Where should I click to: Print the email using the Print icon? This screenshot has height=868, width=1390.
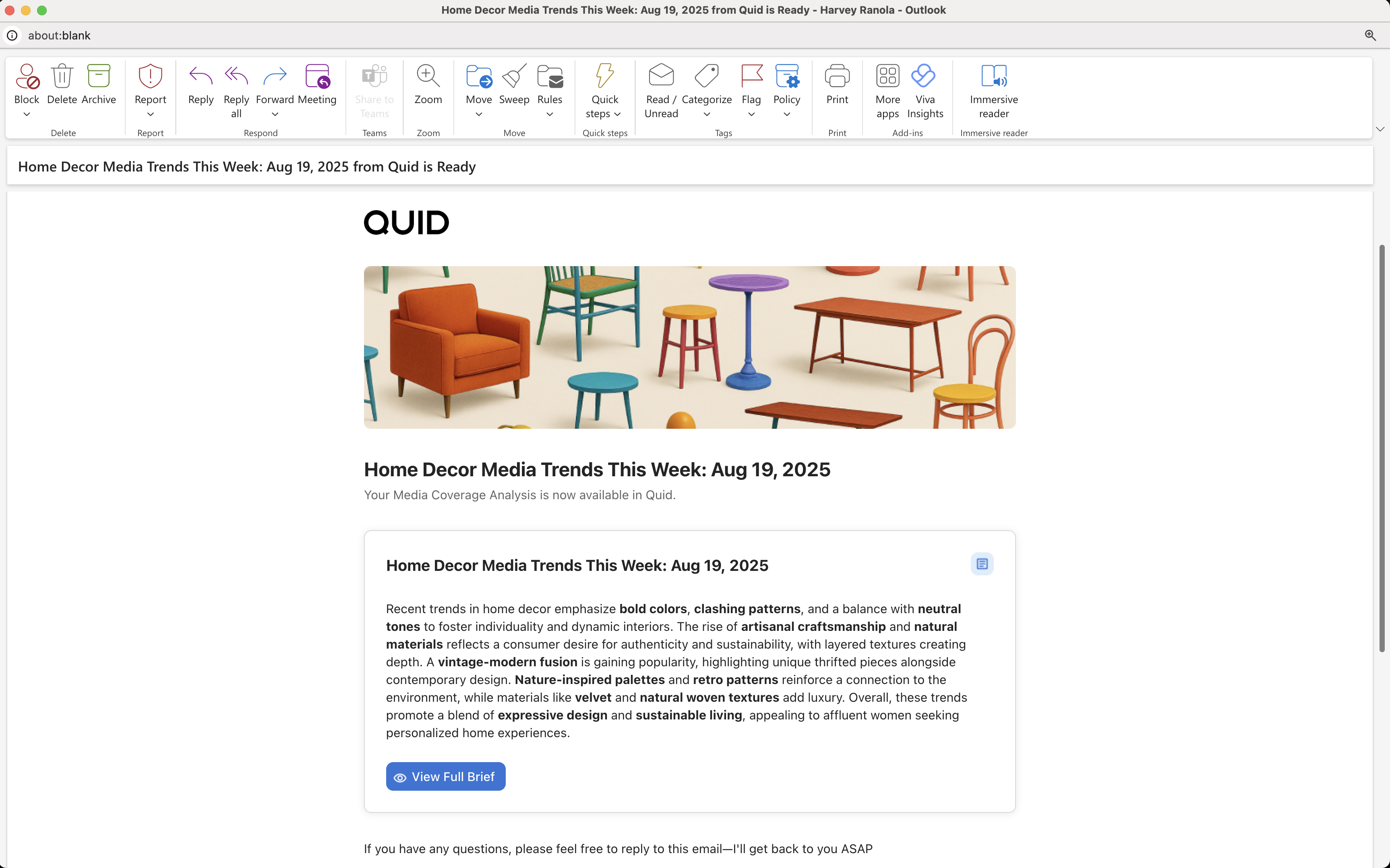pyautogui.click(x=836, y=77)
